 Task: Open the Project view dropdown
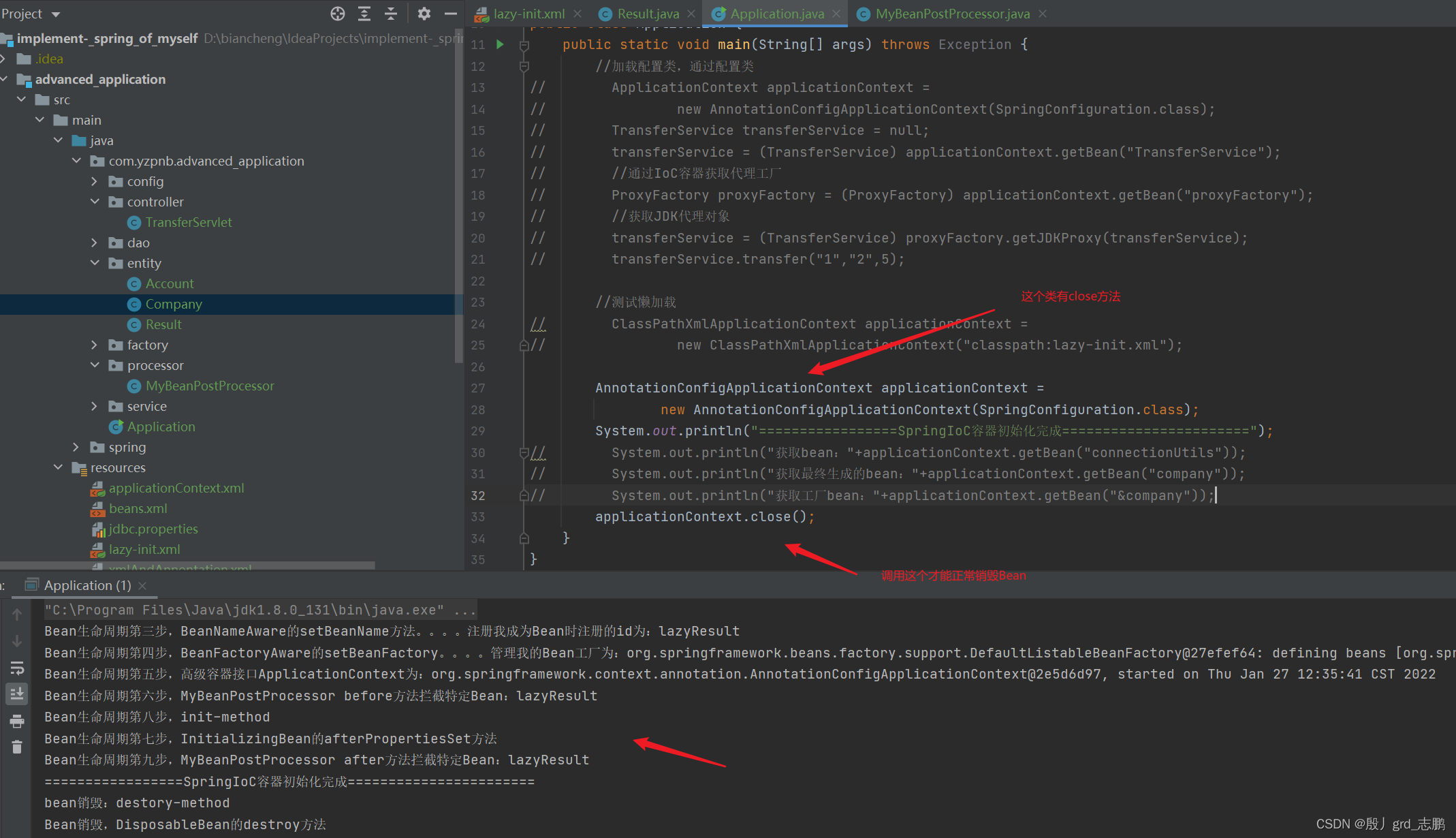click(x=56, y=14)
